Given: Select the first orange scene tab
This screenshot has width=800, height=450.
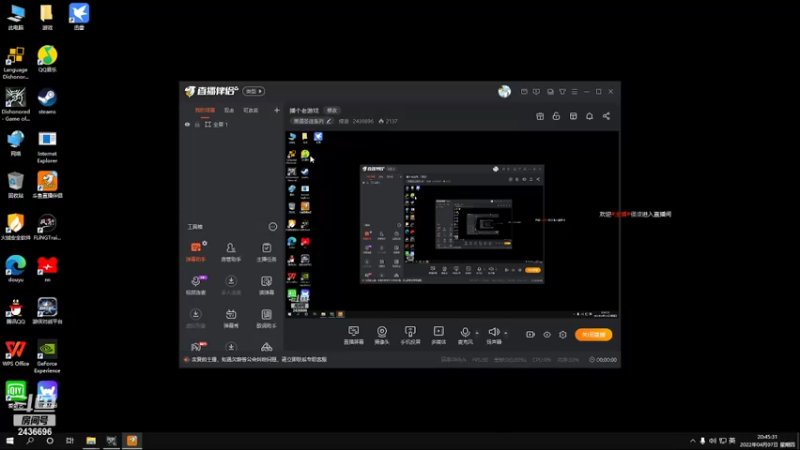Looking at the screenshot, I should [205, 110].
